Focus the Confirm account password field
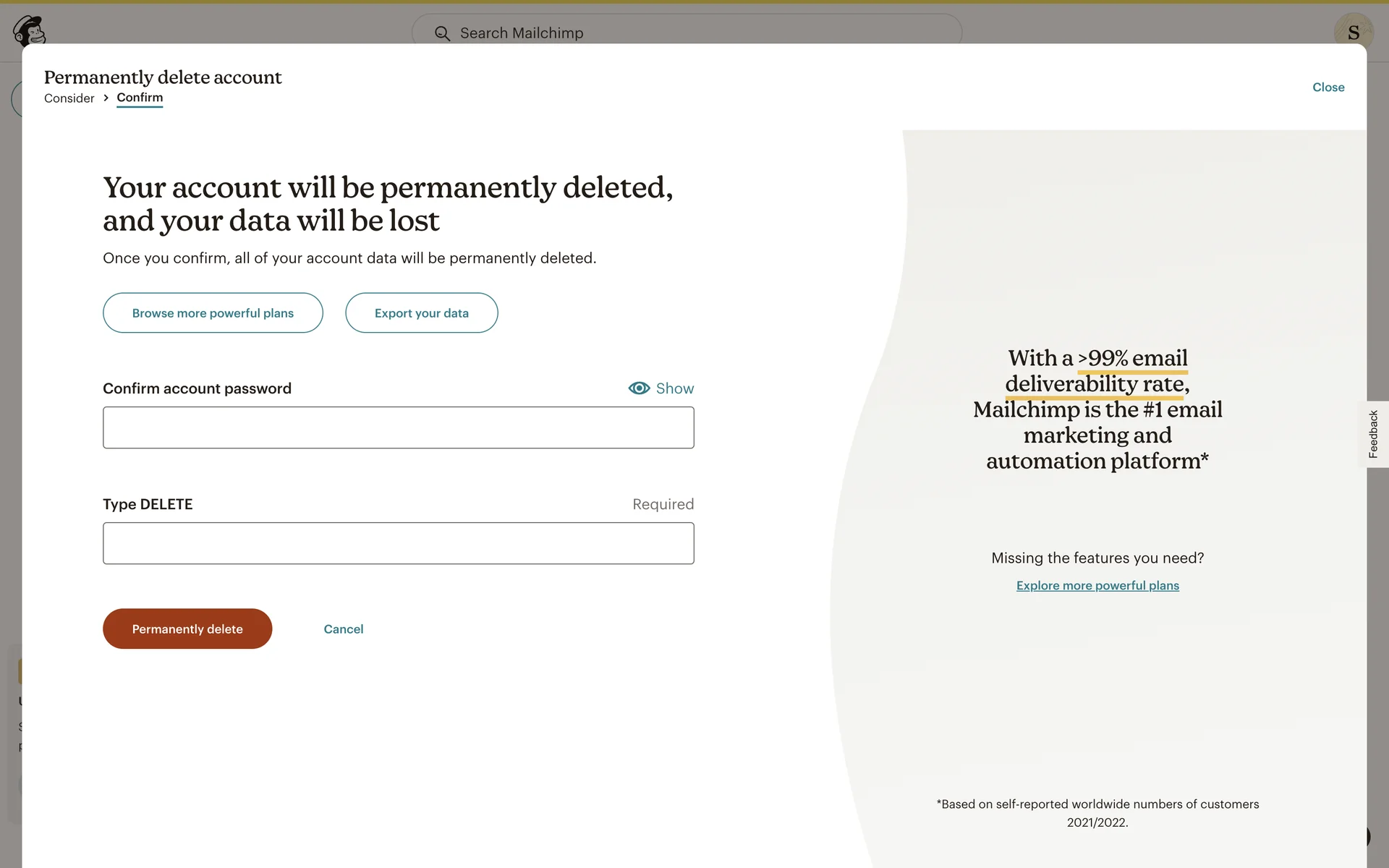 398,427
